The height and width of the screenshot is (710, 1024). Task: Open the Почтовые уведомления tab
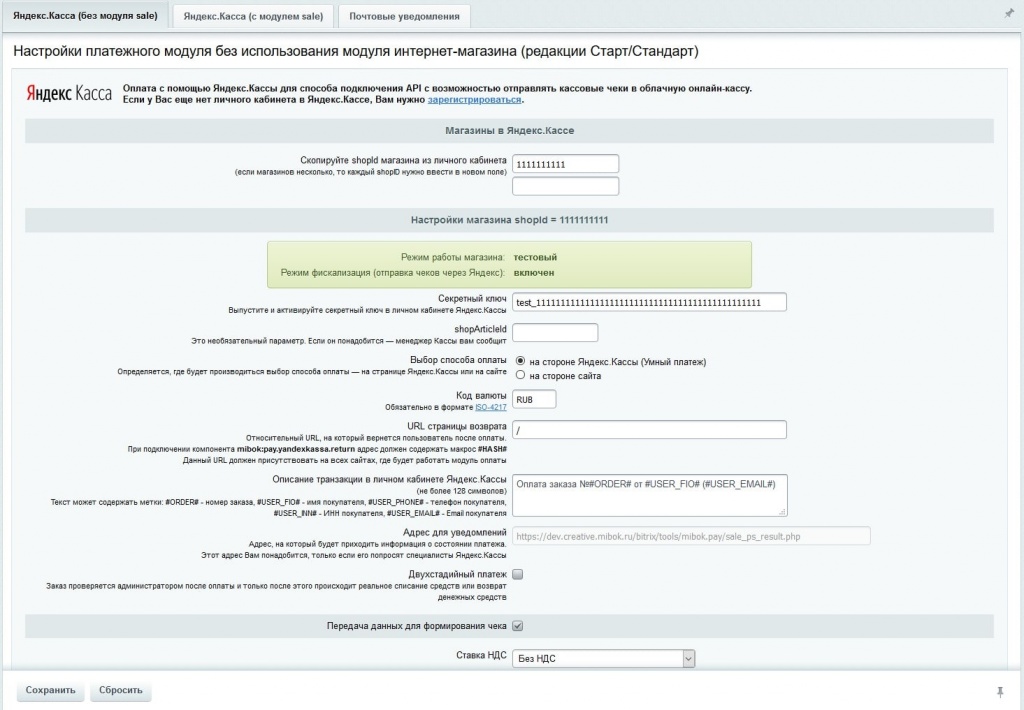[x=404, y=16]
